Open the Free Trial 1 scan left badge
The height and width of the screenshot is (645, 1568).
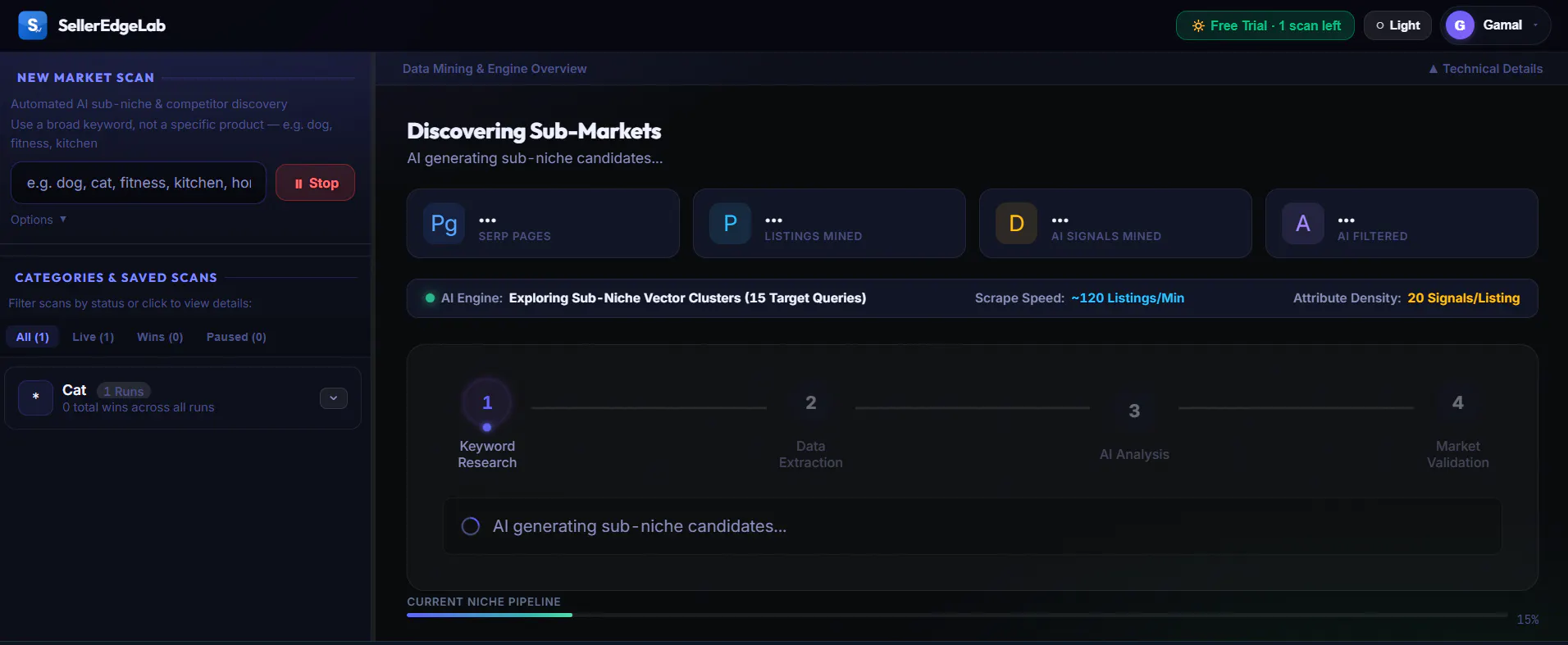pyautogui.click(x=1265, y=25)
